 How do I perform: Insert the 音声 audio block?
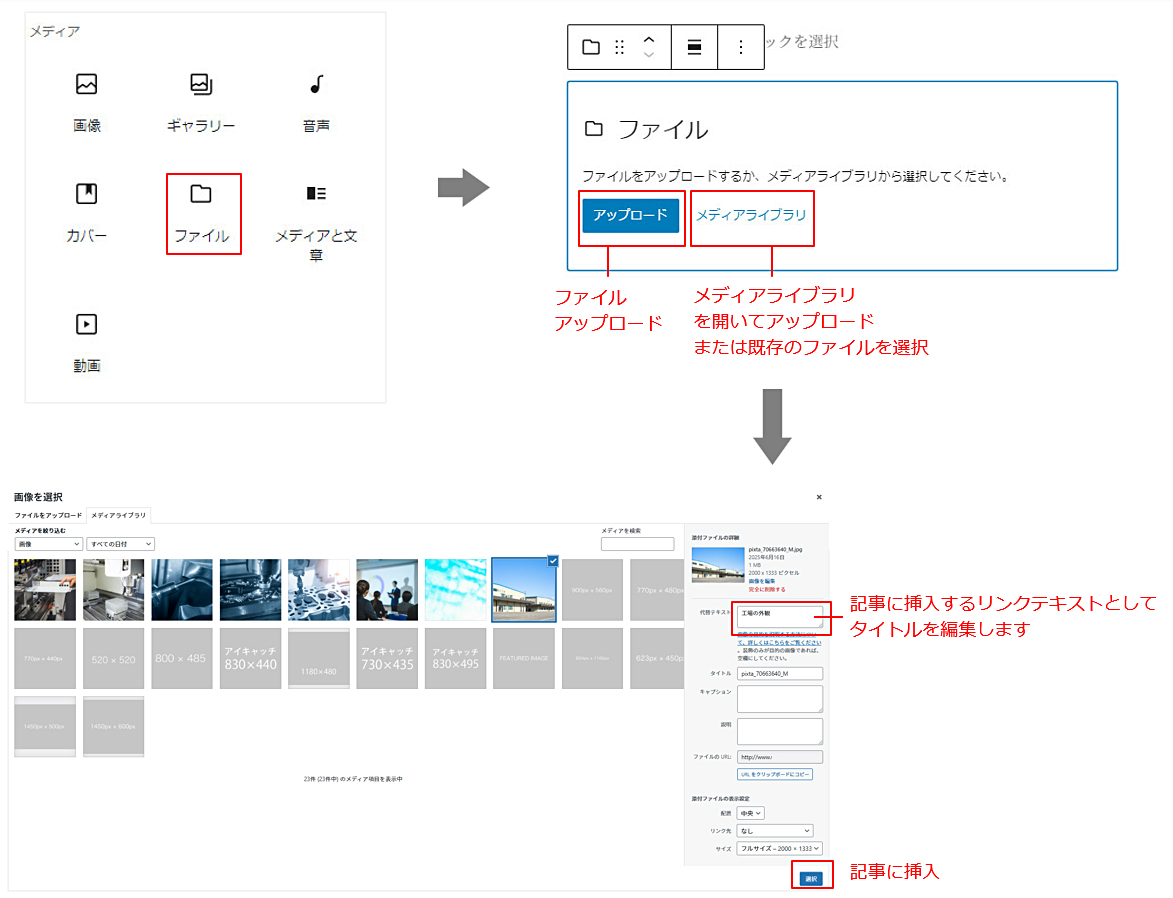click(316, 103)
